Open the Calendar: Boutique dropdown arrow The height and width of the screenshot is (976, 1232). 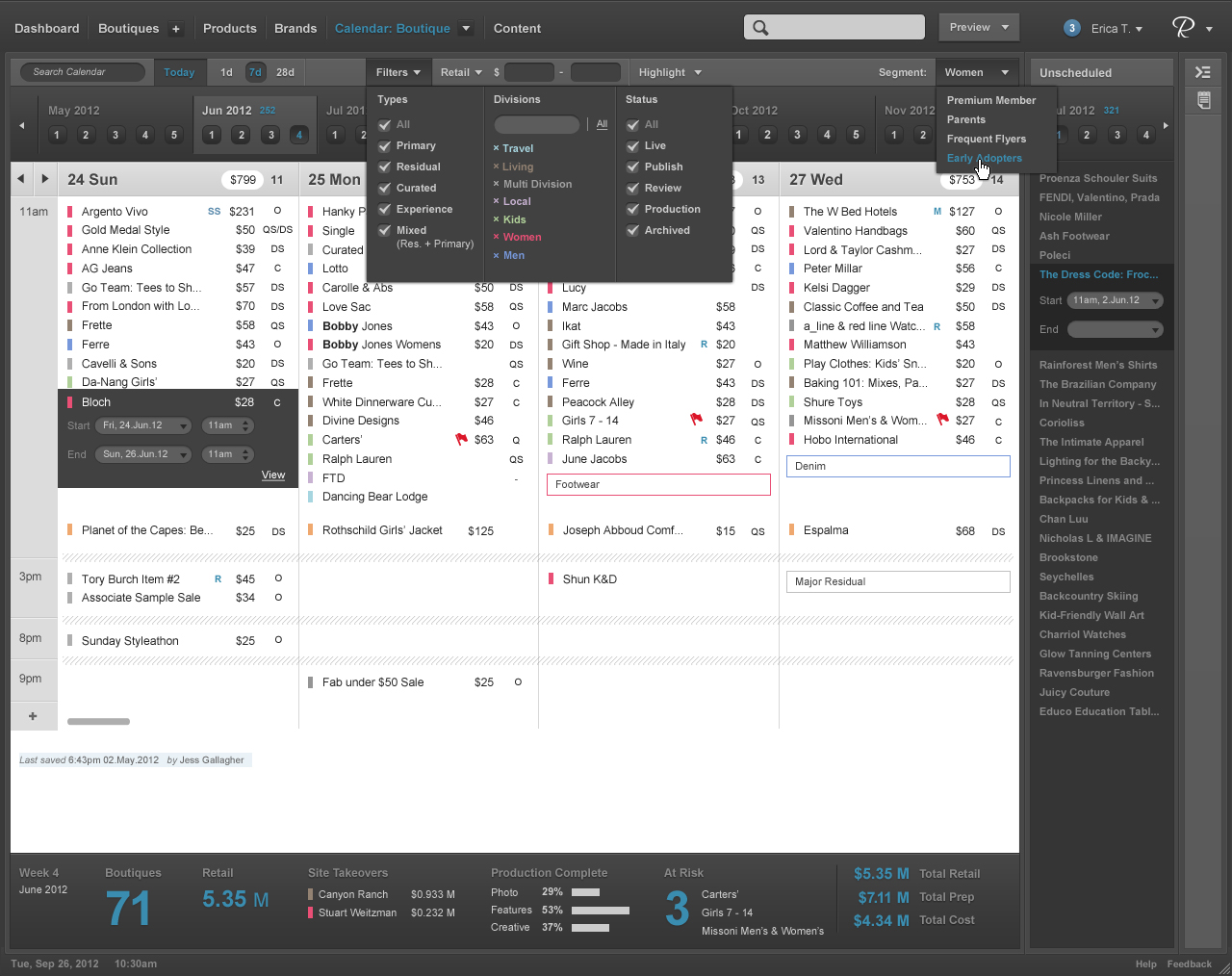(x=467, y=28)
